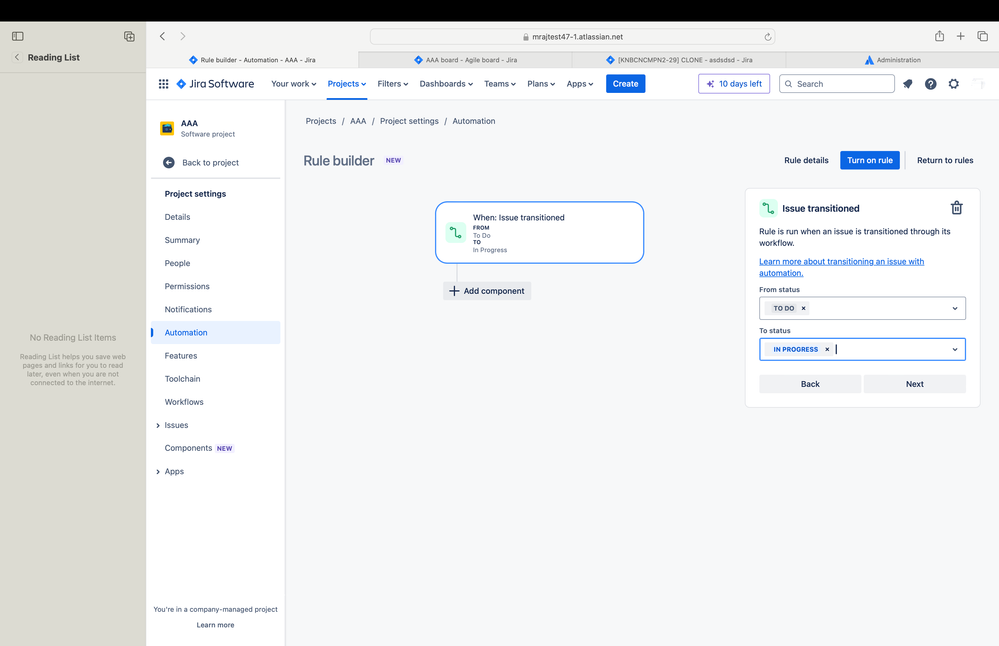Screen dimensions: 999x646
Task: Open Projects menu
Action: tap(347, 83)
